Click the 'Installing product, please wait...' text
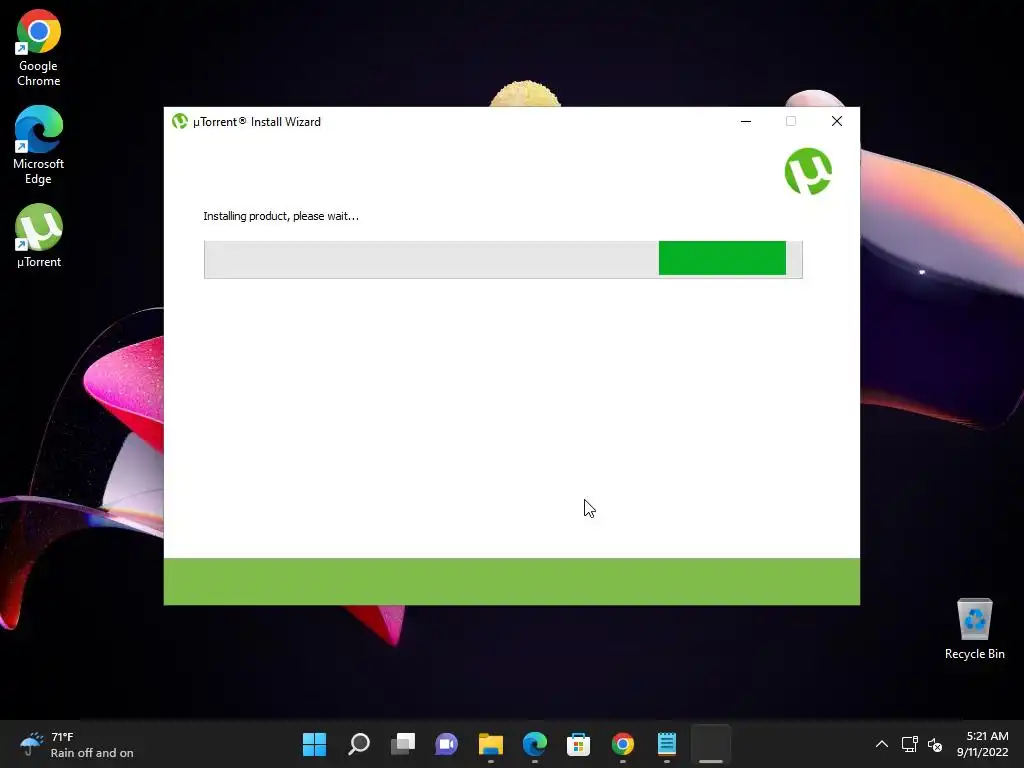The height and width of the screenshot is (768, 1024). tap(281, 216)
